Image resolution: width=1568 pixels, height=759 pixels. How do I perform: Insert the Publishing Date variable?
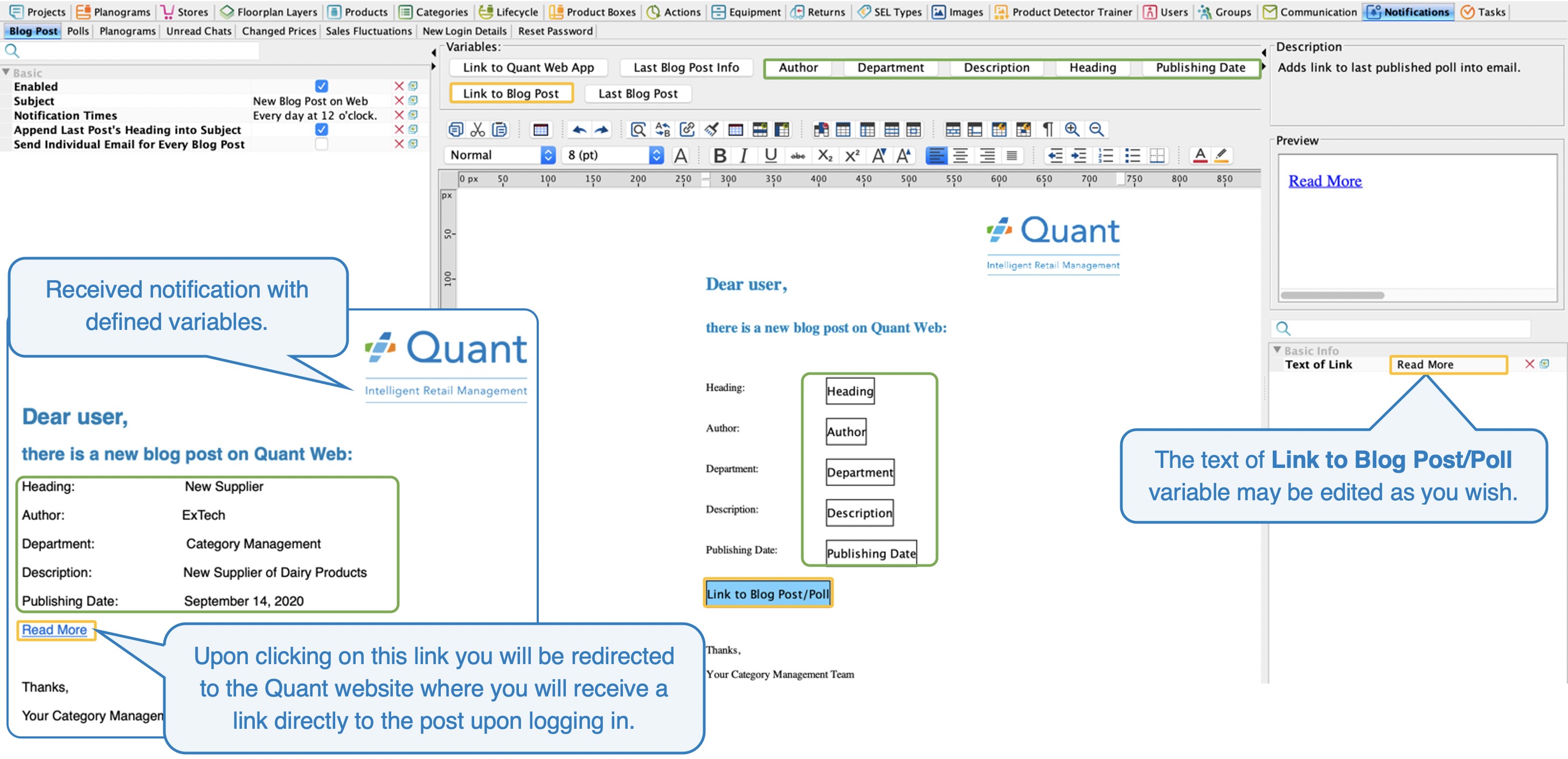coord(1200,67)
